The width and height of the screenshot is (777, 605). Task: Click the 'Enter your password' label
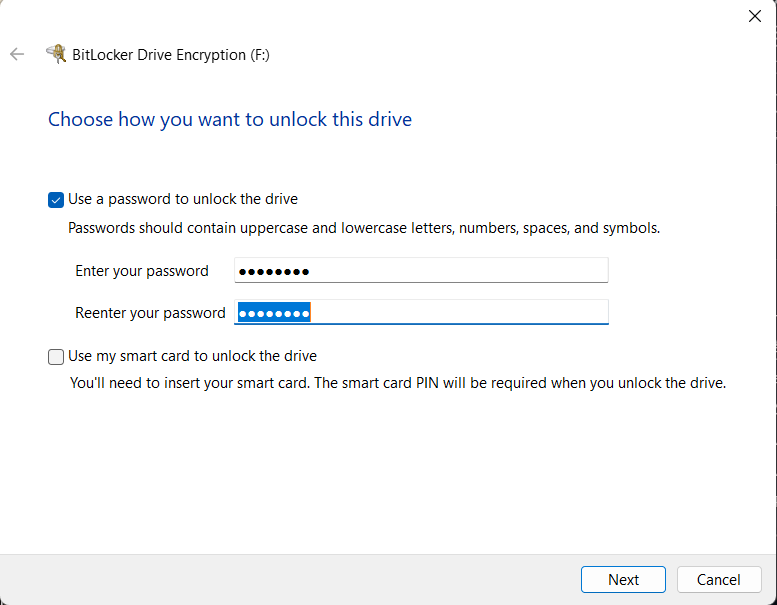142,271
